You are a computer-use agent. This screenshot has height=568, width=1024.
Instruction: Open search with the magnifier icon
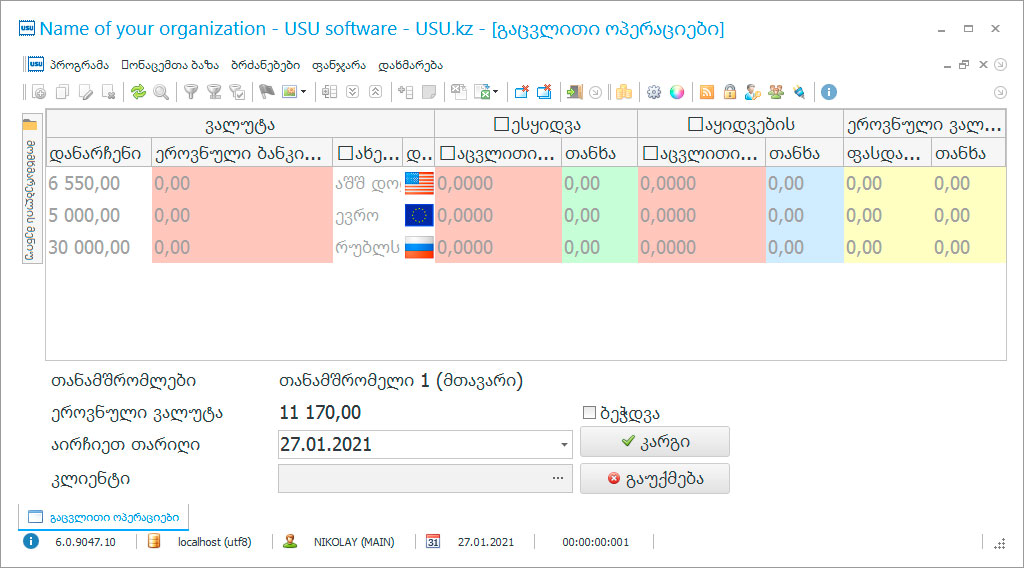[161, 92]
